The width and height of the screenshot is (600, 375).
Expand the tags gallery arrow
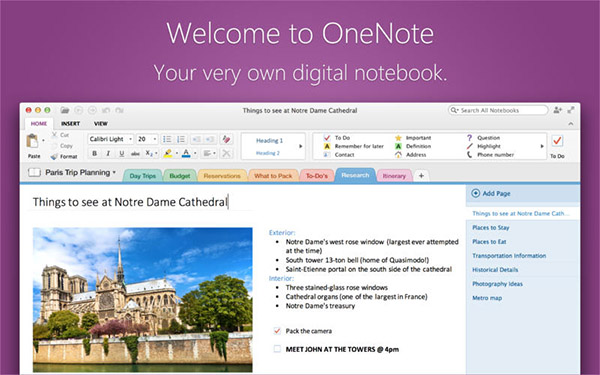[x=542, y=146]
